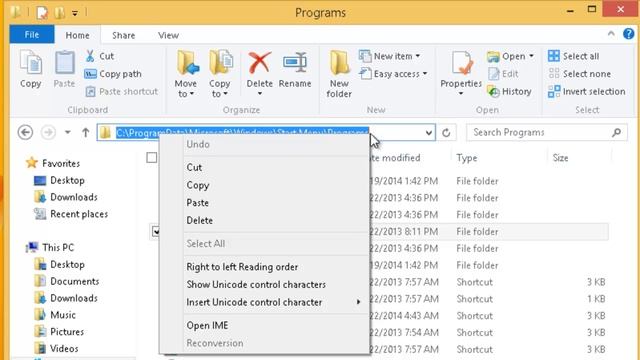Open the File tab

coord(32,35)
